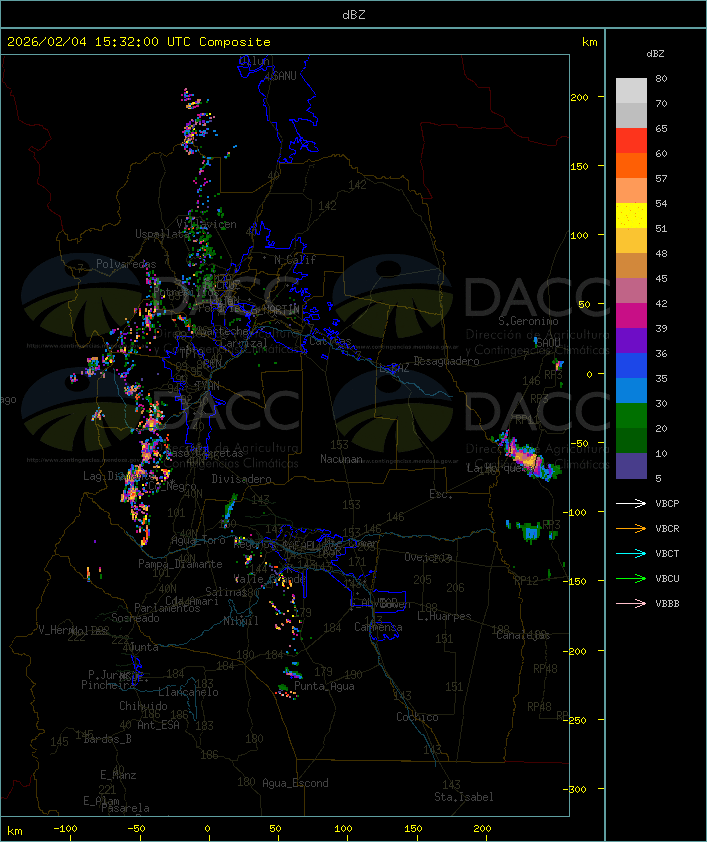Click the 'Bardas_B' map label

(107, 739)
